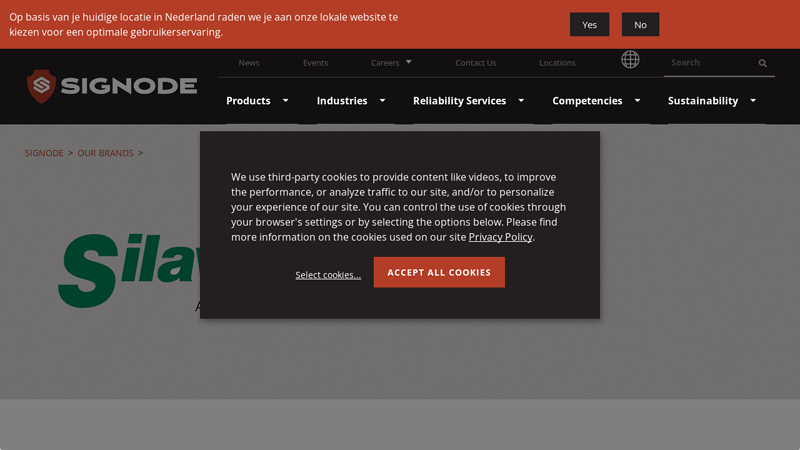800x450 pixels.
Task: Open the Events link
Action: [x=315, y=63]
